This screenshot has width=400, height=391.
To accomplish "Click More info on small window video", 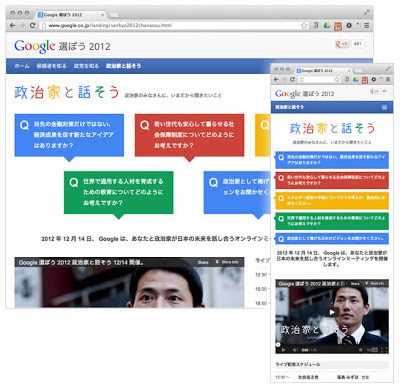I will [375, 284].
